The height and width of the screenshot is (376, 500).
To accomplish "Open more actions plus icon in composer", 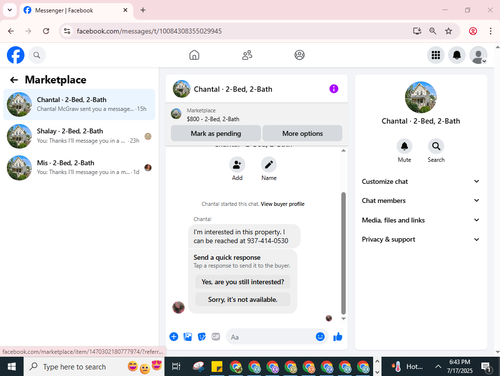I will click(174, 337).
